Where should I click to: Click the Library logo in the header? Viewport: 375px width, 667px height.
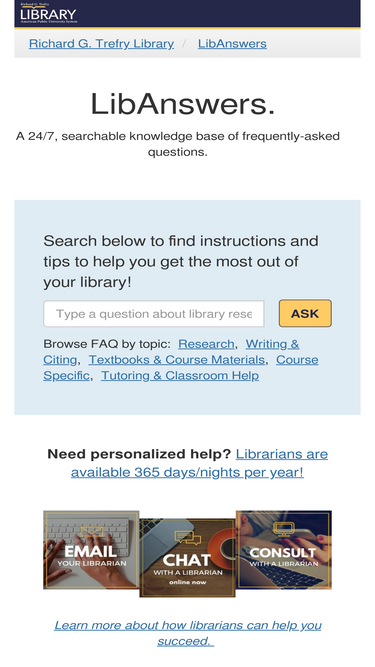pyautogui.click(x=48, y=13)
